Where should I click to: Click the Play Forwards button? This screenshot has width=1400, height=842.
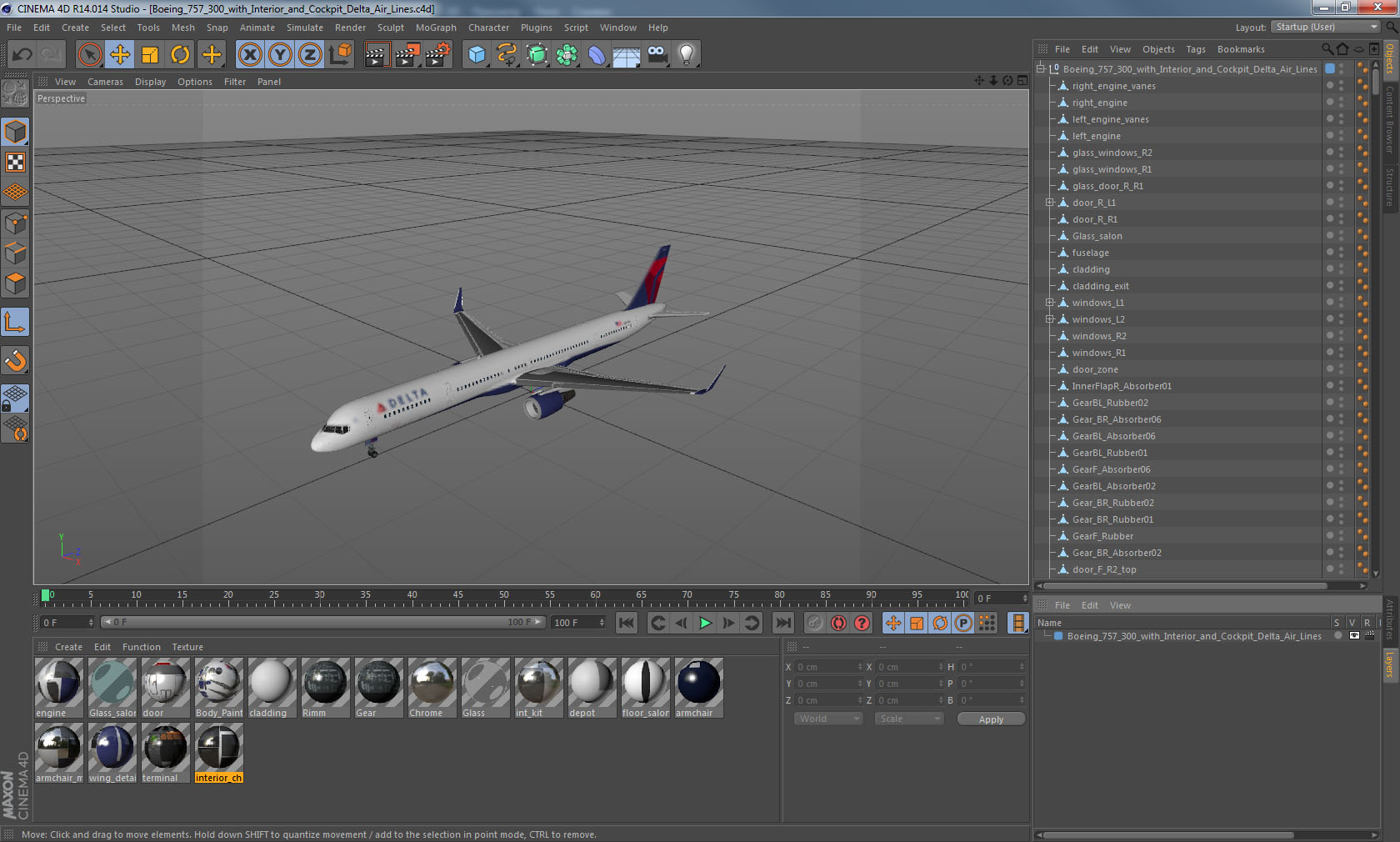(705, 623)
